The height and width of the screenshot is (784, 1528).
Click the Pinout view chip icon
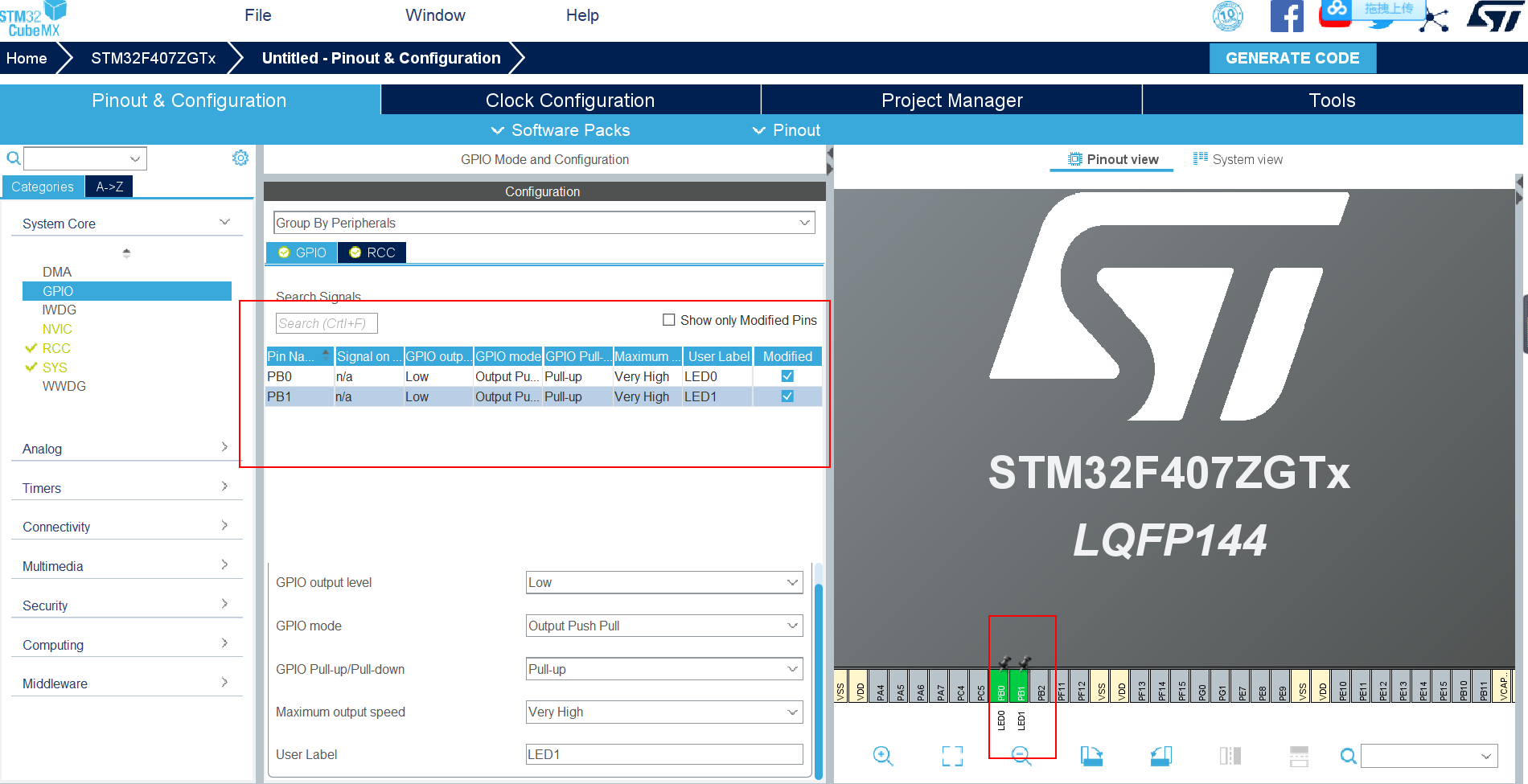coord(1075,159)
